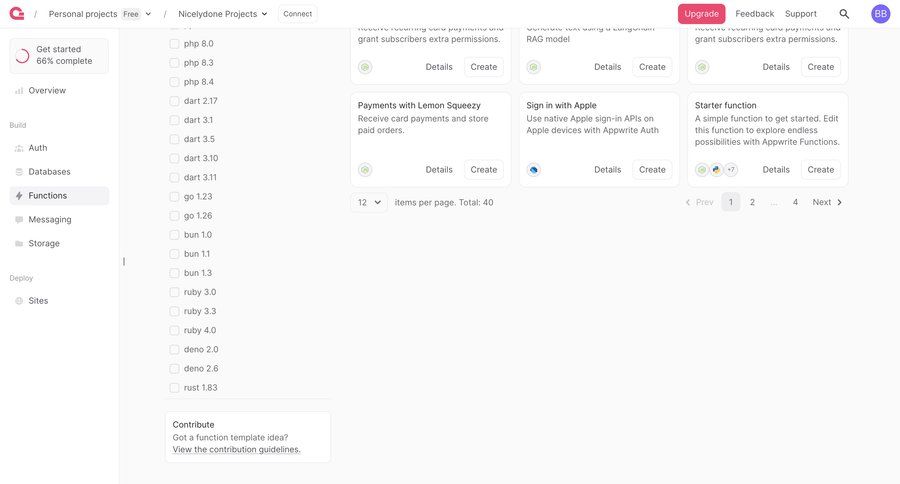900x484 pixels.
Task: View Details for Sign in with Apple
Action: [x=607, y=170]
